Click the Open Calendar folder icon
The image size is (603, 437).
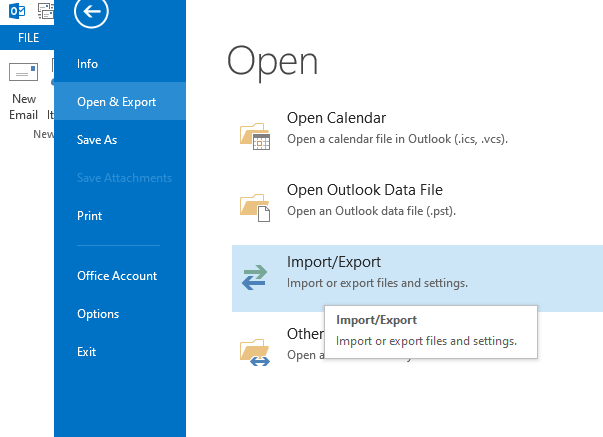coord(255,136)
